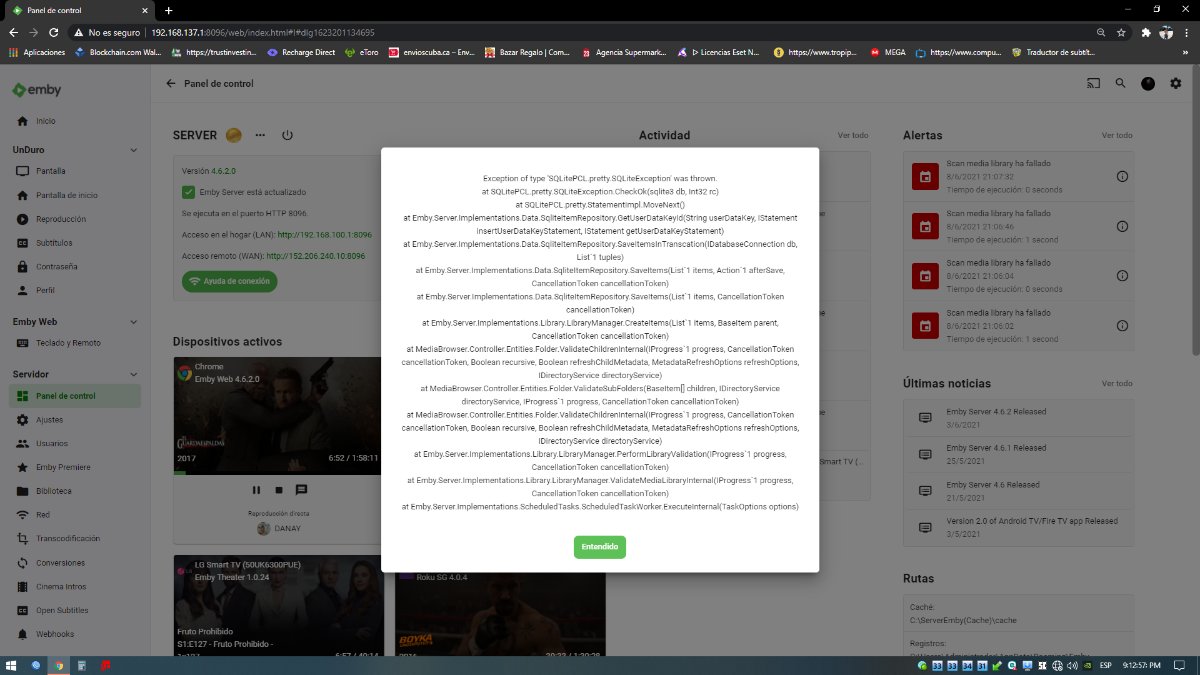Image resolution: width=1200 pixels, height=675 pixels.
Task: Dismiss the error dialog with Entendido
Action: click(600, 547)
